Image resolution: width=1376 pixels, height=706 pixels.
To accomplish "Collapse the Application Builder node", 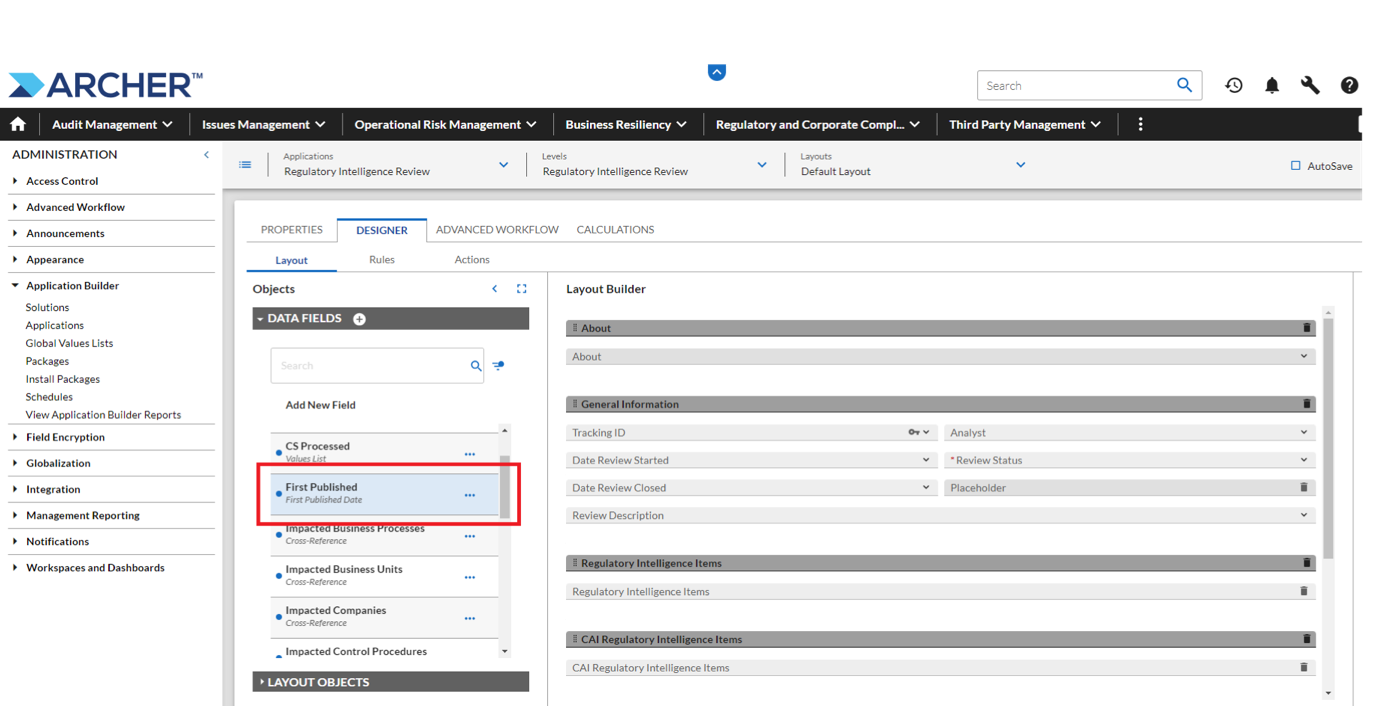I will coord(15,285).
